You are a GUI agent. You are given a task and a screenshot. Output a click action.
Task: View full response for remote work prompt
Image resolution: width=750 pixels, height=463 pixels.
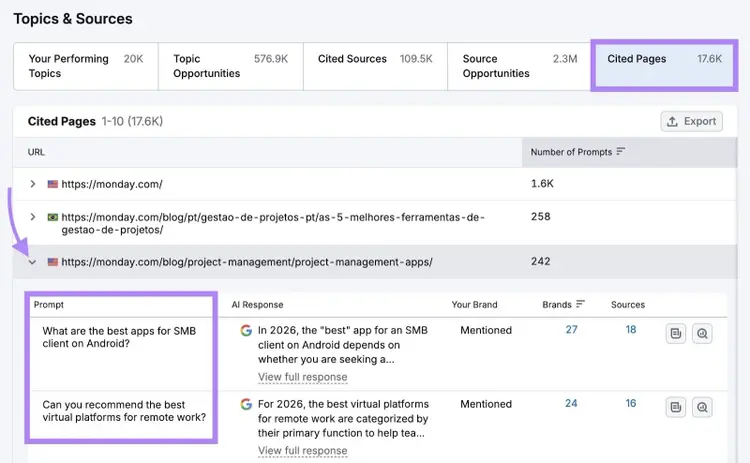303,451
